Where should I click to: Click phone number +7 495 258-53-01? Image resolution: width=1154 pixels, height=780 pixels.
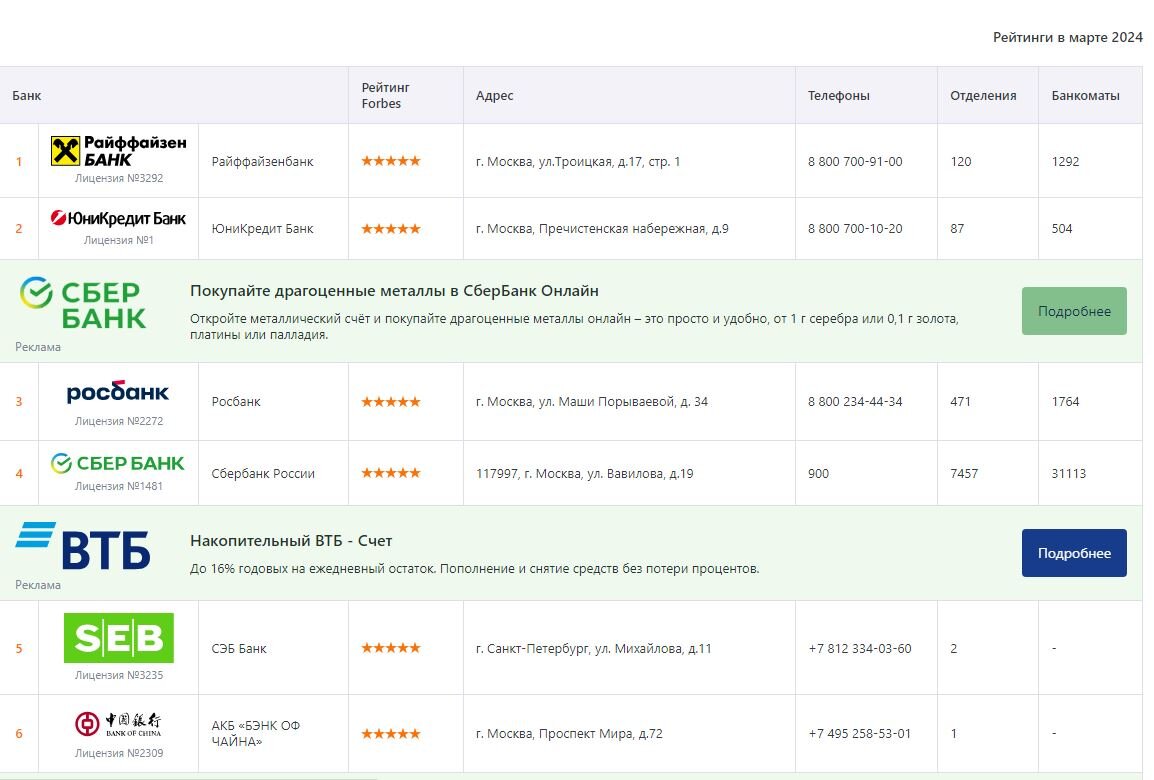click(860, 734)
